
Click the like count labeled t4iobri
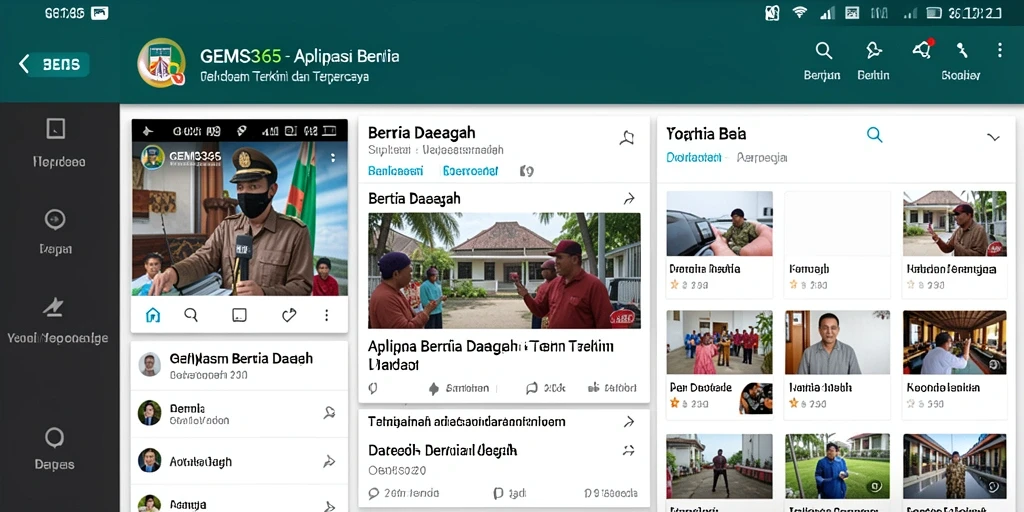612,388
